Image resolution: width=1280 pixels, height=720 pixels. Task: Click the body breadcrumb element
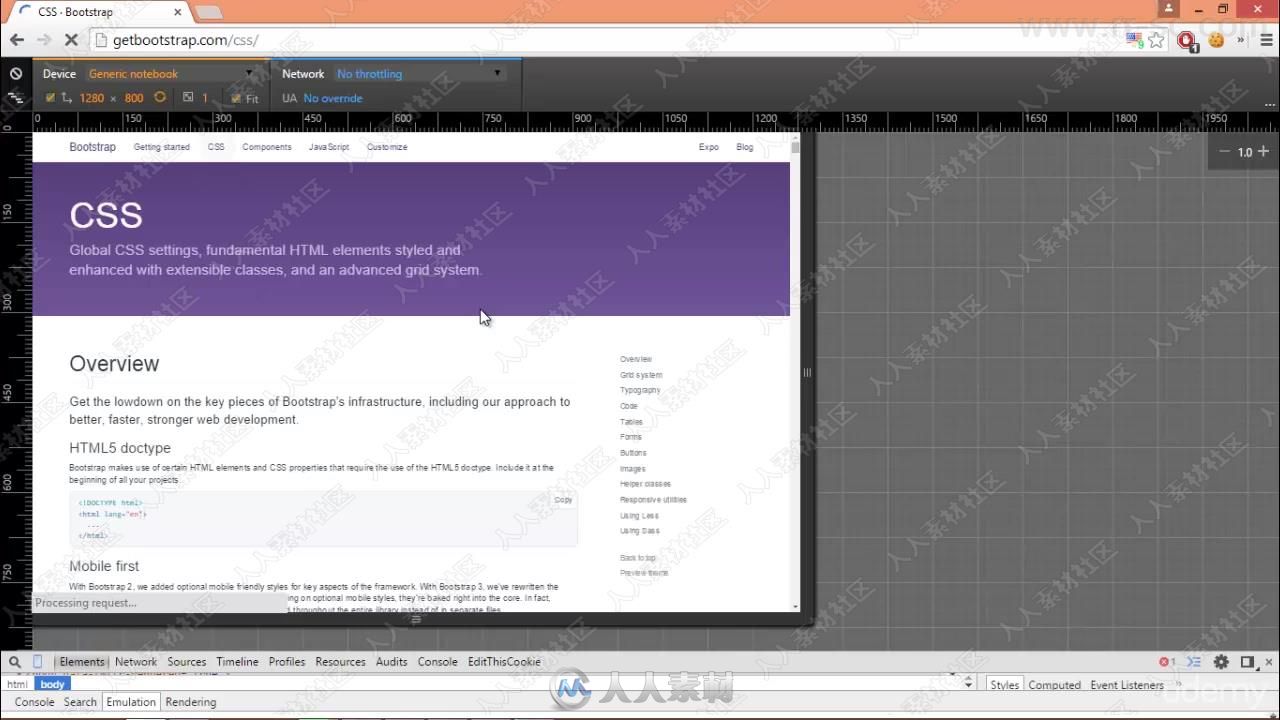53,685
